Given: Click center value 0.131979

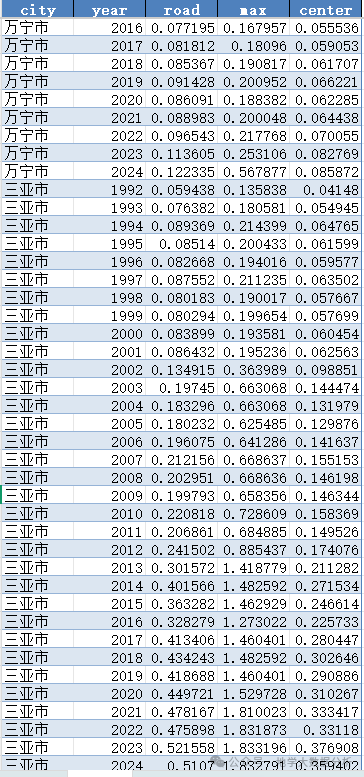Looking at the screenshot, I should [325, 405].
